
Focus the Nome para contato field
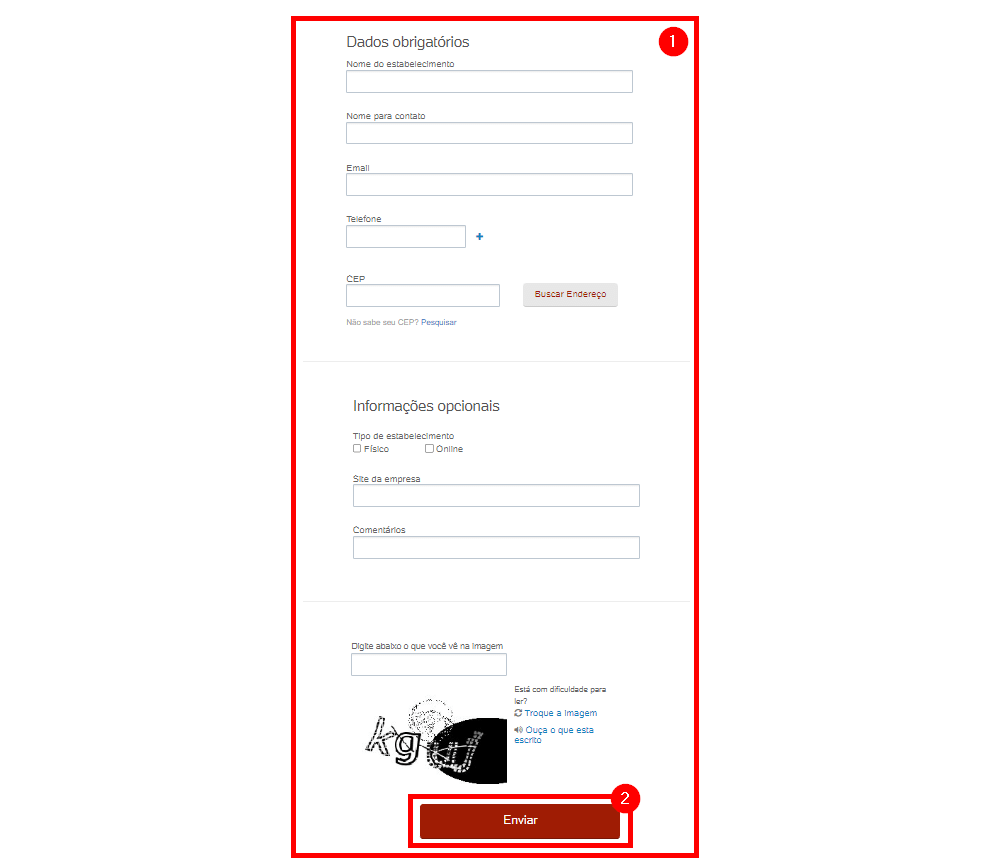pyautogui.click(x=490, y=133)
